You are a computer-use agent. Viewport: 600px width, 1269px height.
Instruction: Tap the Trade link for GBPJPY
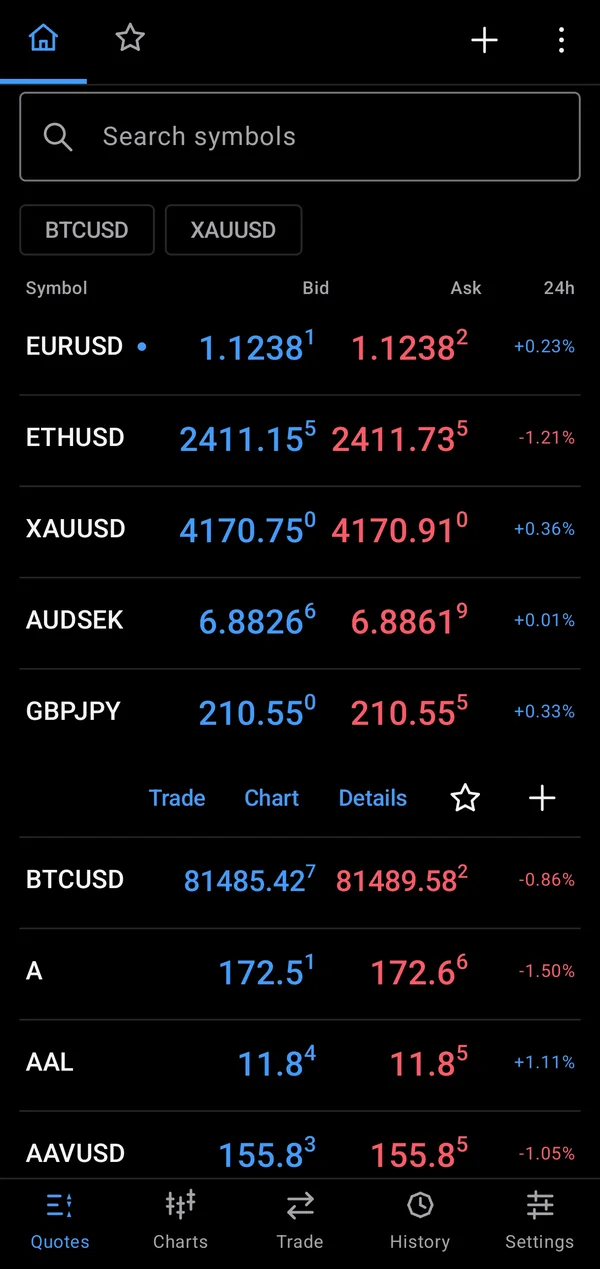point(177,798)
